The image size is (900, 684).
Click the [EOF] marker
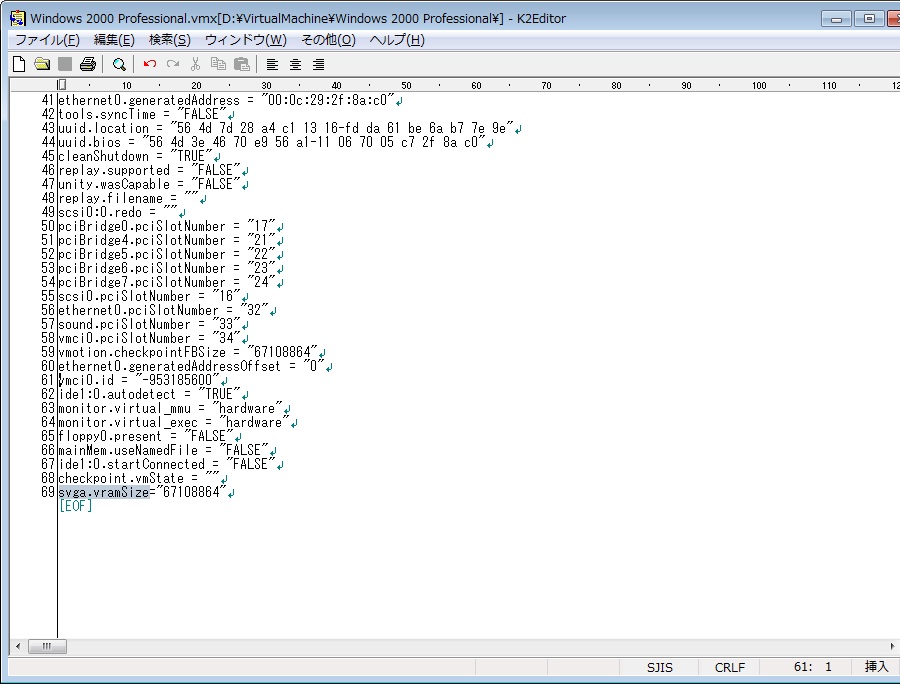(76, 506)
